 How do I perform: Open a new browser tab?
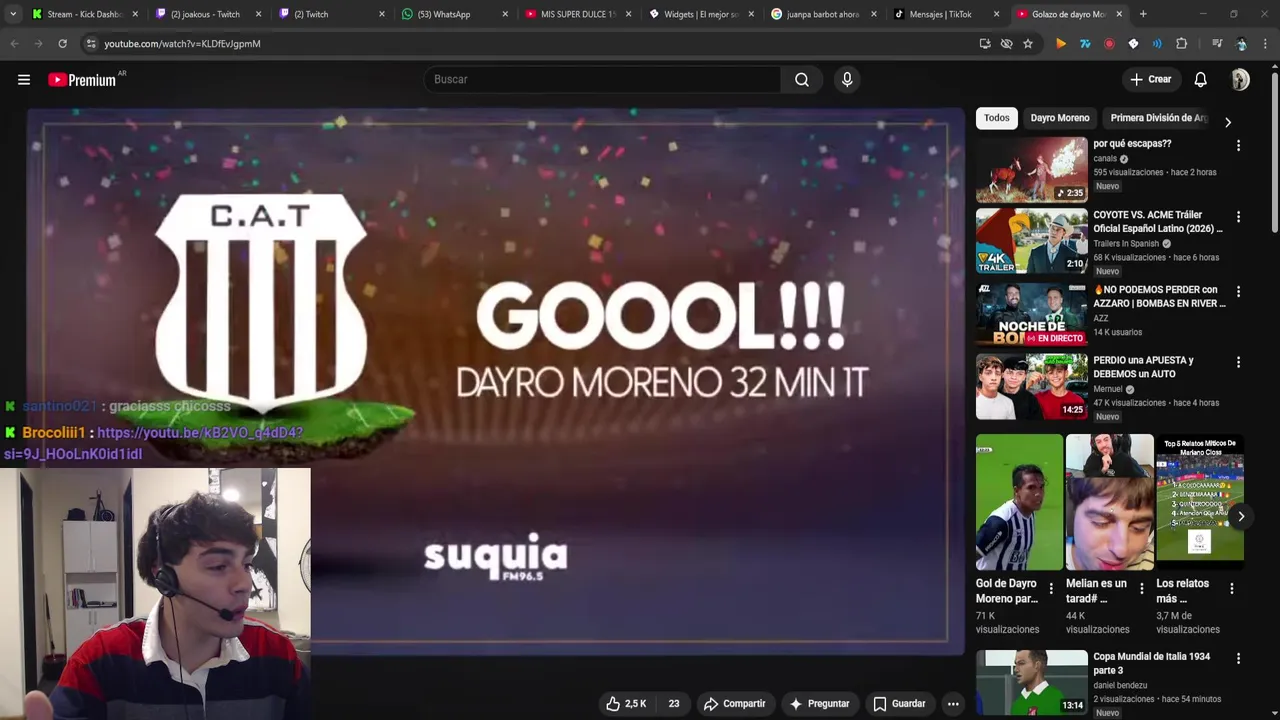1143,14
